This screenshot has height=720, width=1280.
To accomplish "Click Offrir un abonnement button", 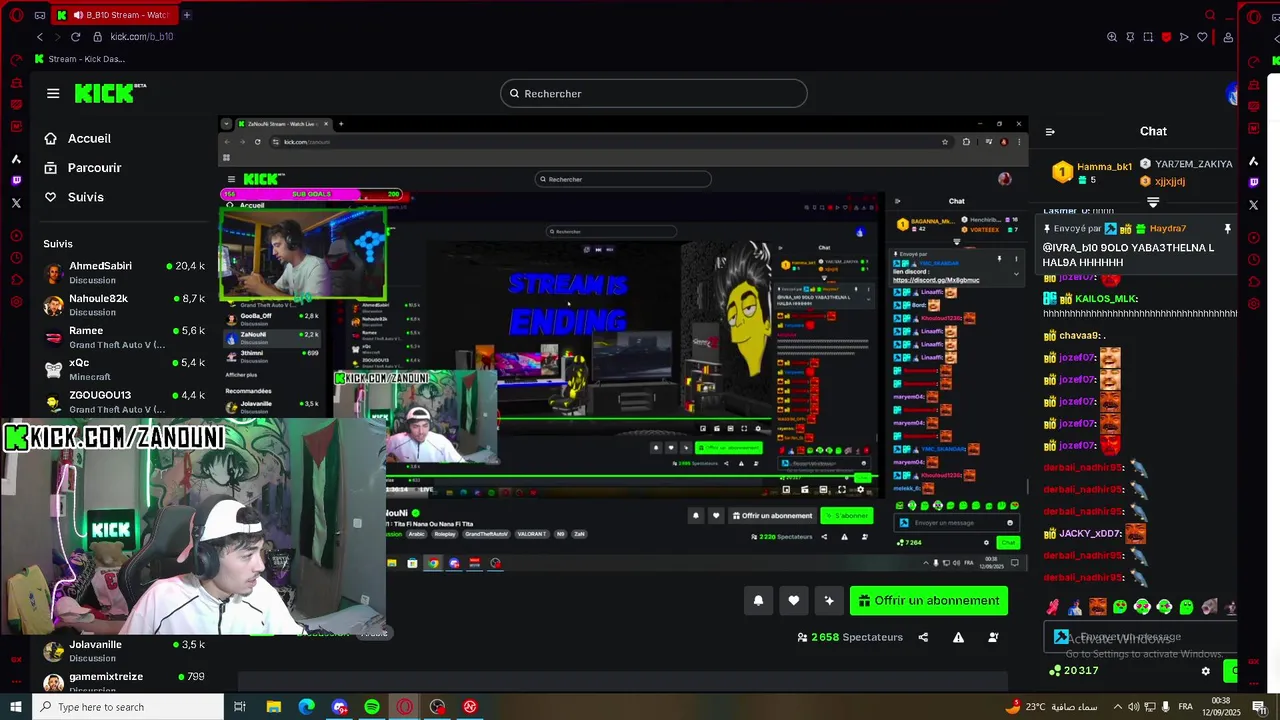I will click(929, 601).
